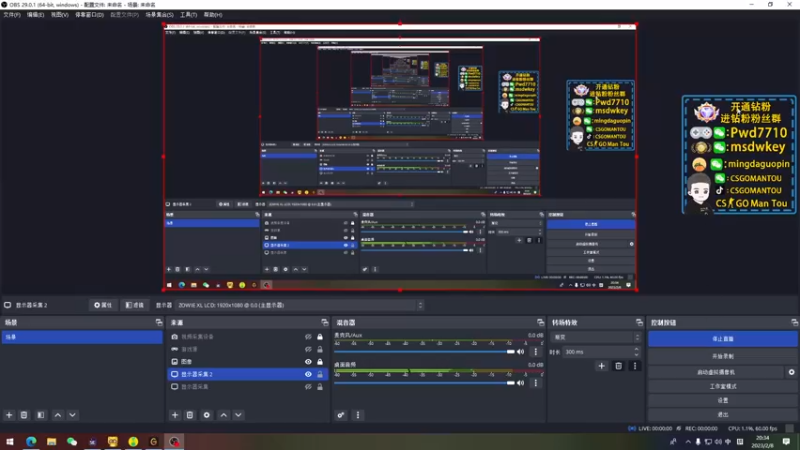Open the View (V) menu

pyautogui.click(x=59, y=15)
